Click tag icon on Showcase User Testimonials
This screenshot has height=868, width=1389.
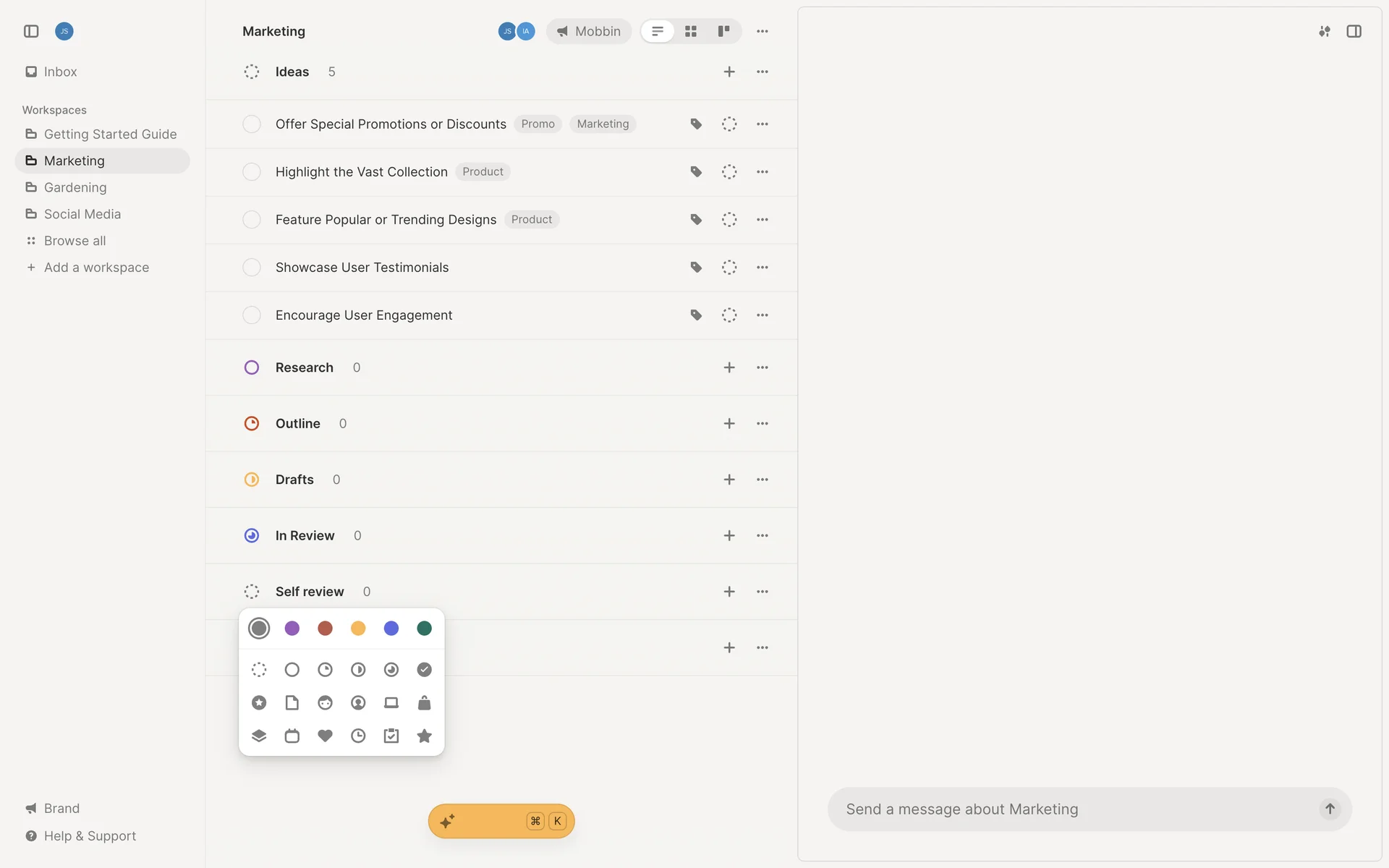tap(696, 267)
